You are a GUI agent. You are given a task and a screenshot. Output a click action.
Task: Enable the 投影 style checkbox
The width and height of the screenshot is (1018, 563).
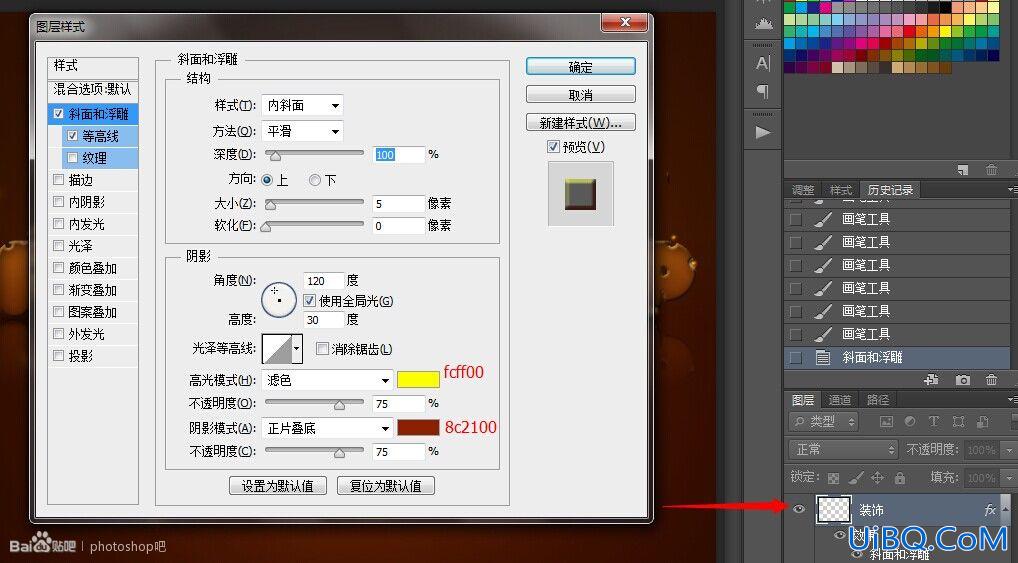tap(58, 356)
